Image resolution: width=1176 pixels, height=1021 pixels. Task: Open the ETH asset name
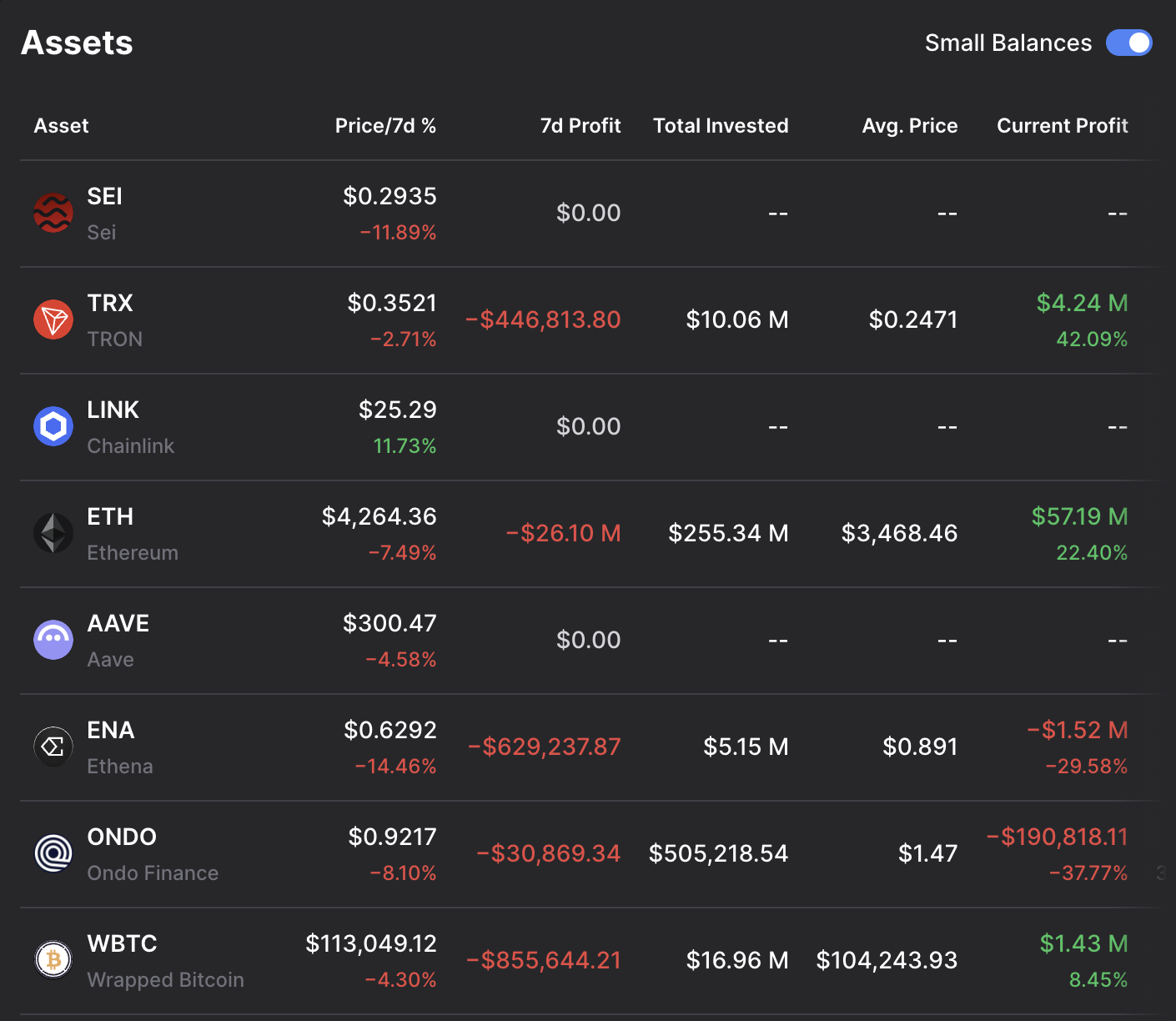[x=110, y=517]
